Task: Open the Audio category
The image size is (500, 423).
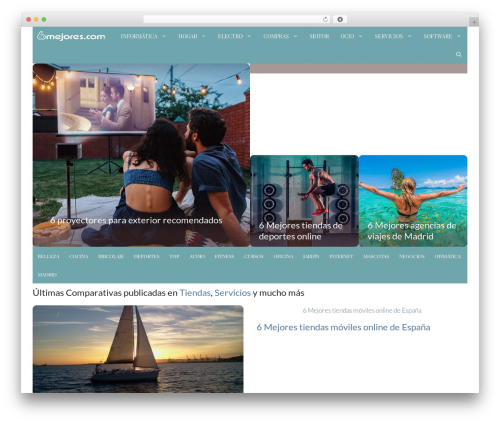Action: pos(197,256)
